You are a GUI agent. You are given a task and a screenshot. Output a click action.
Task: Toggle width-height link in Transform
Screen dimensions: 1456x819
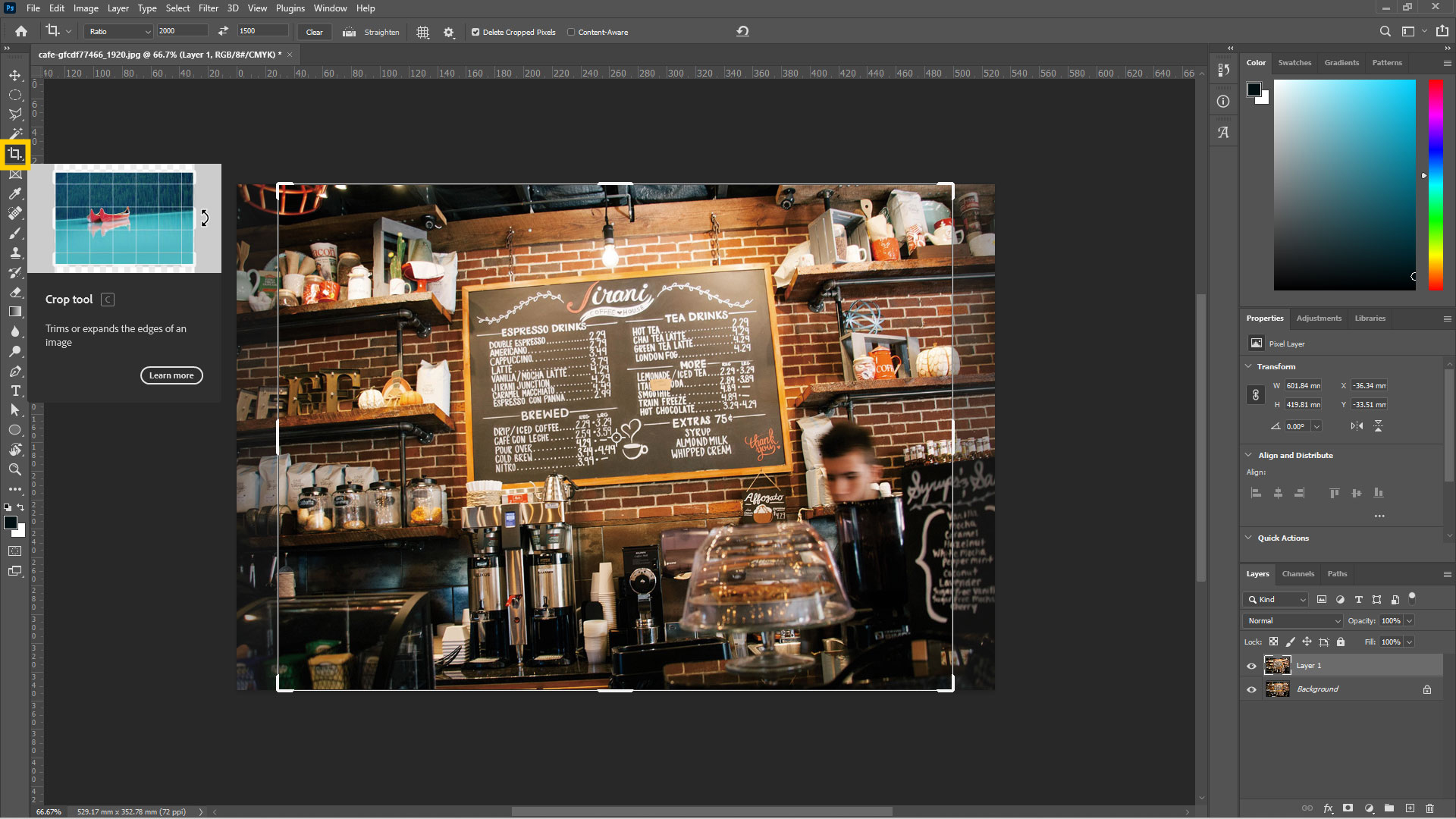tap(1256, 395)
